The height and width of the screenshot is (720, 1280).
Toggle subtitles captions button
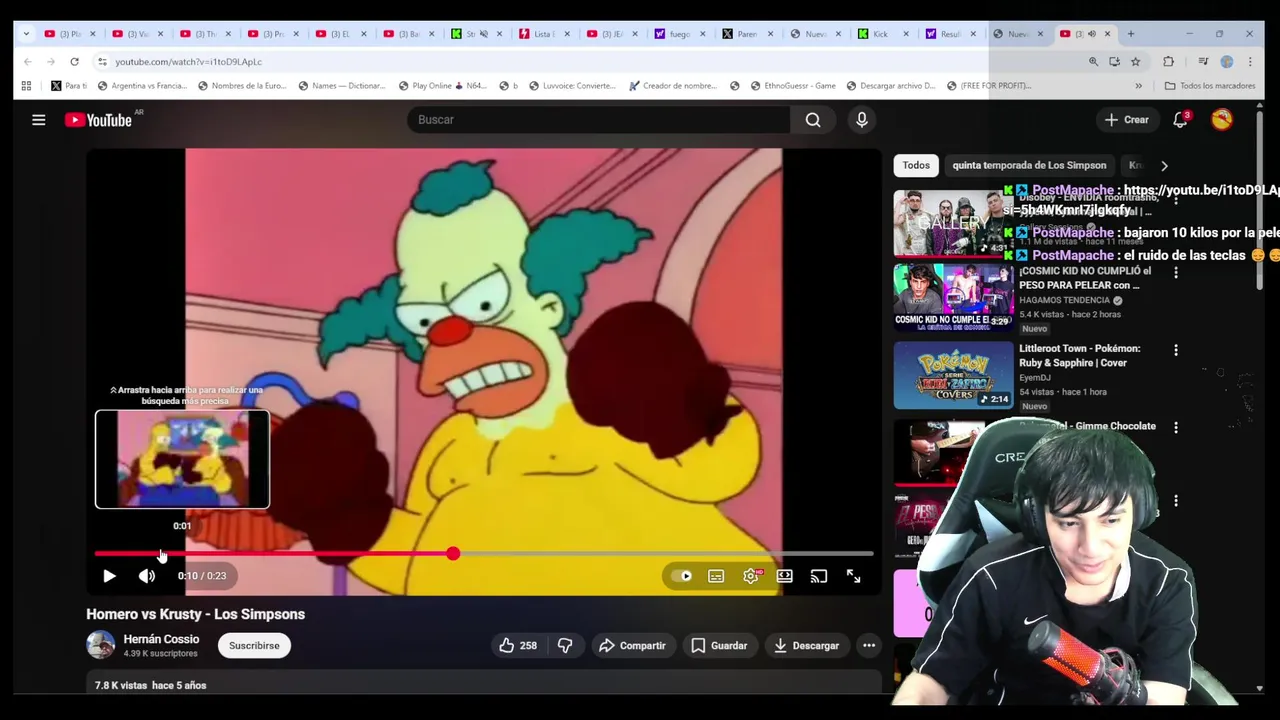pos(716,576)
